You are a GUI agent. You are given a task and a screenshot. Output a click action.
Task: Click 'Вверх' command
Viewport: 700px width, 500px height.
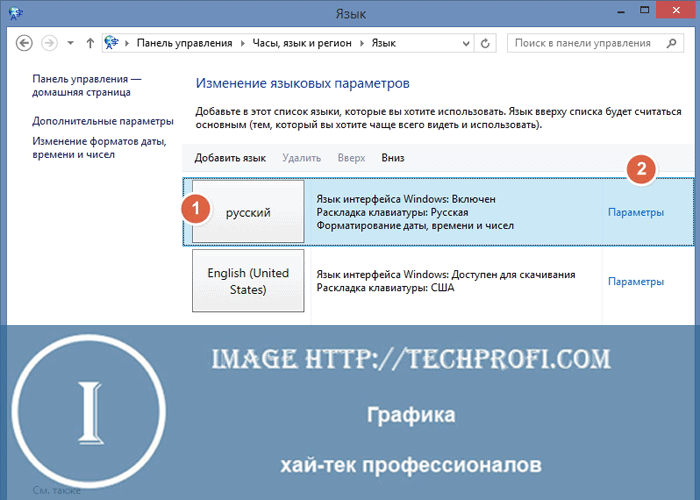(351, 158)
